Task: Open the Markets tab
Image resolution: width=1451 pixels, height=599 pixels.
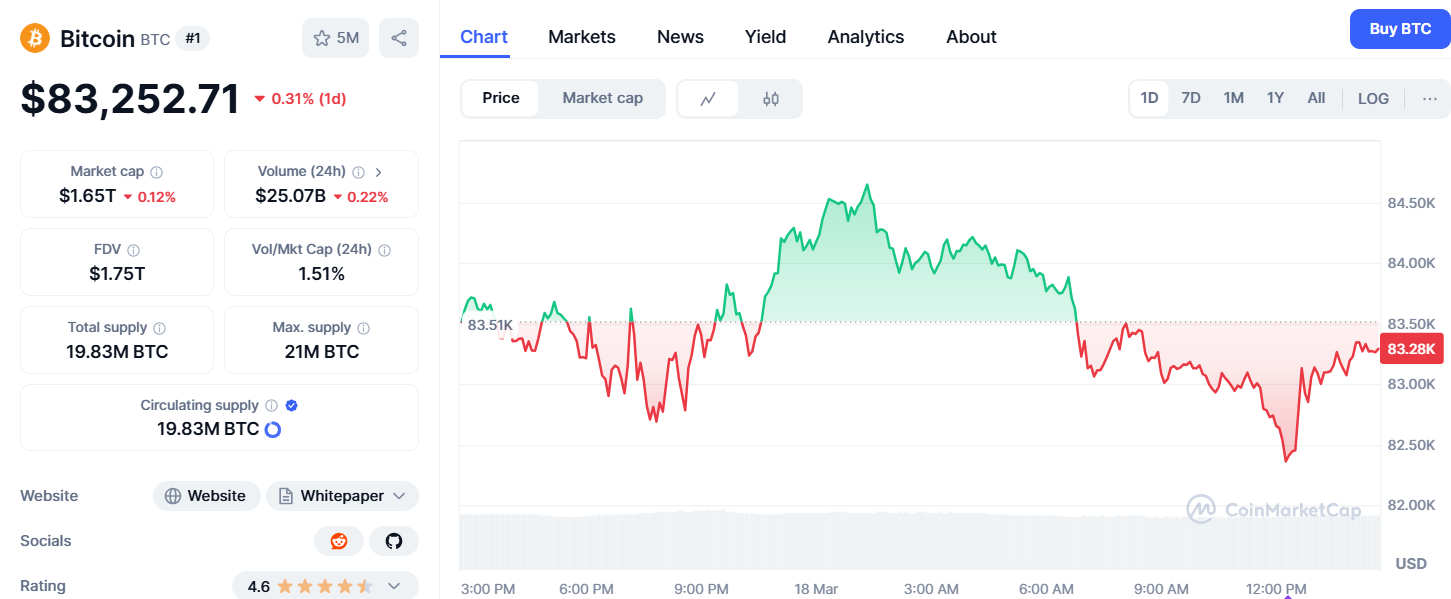Action: (582, 37)
